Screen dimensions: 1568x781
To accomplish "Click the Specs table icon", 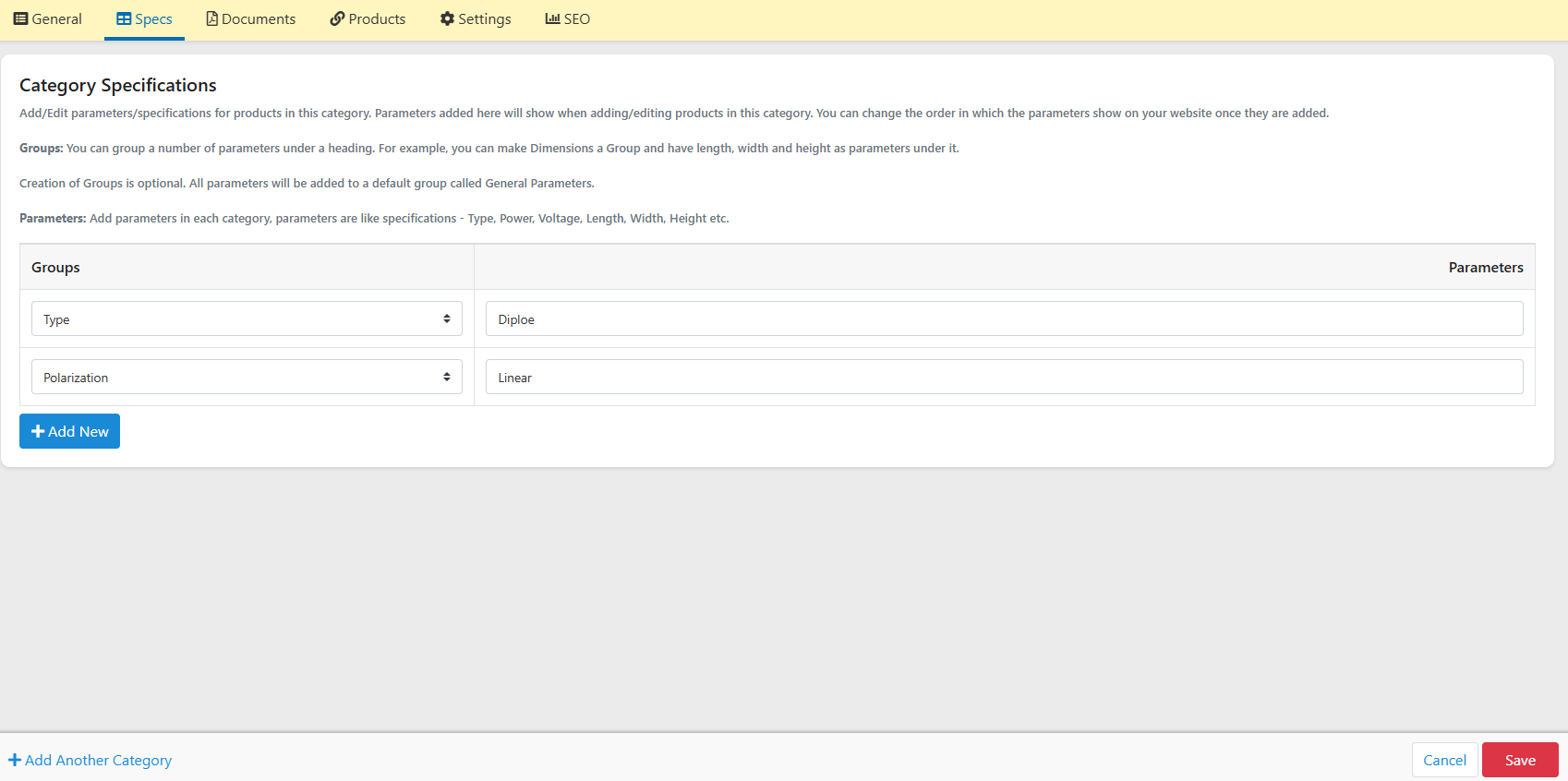I will pos(124,18).
